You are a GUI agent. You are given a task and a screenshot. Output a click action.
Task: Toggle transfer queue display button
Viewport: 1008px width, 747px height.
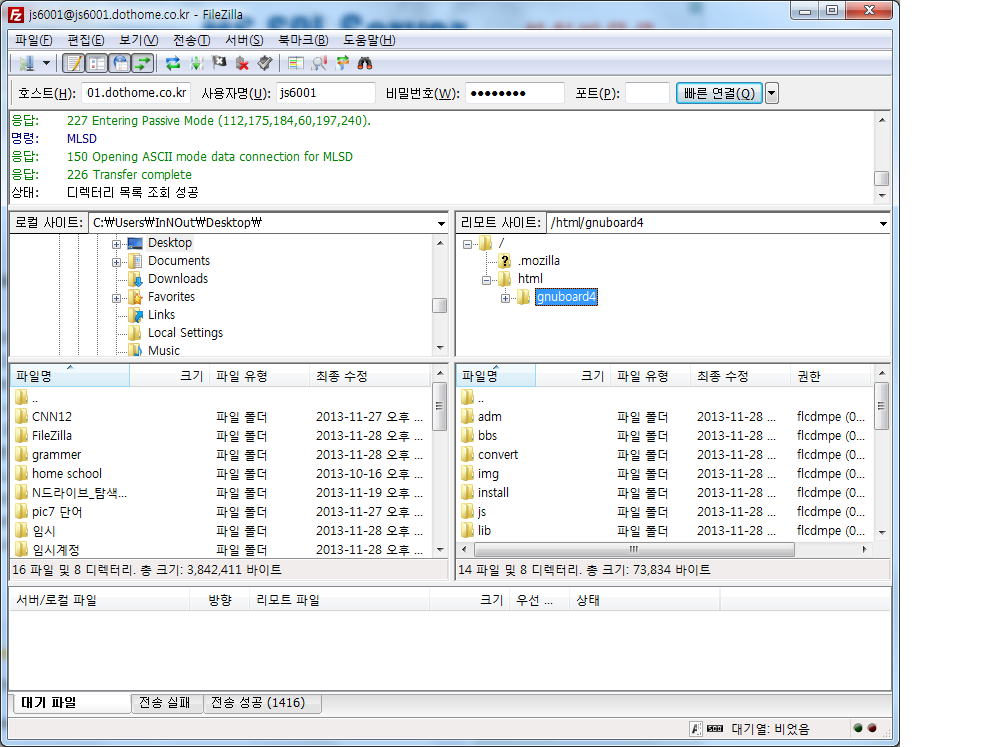[143, 63]
